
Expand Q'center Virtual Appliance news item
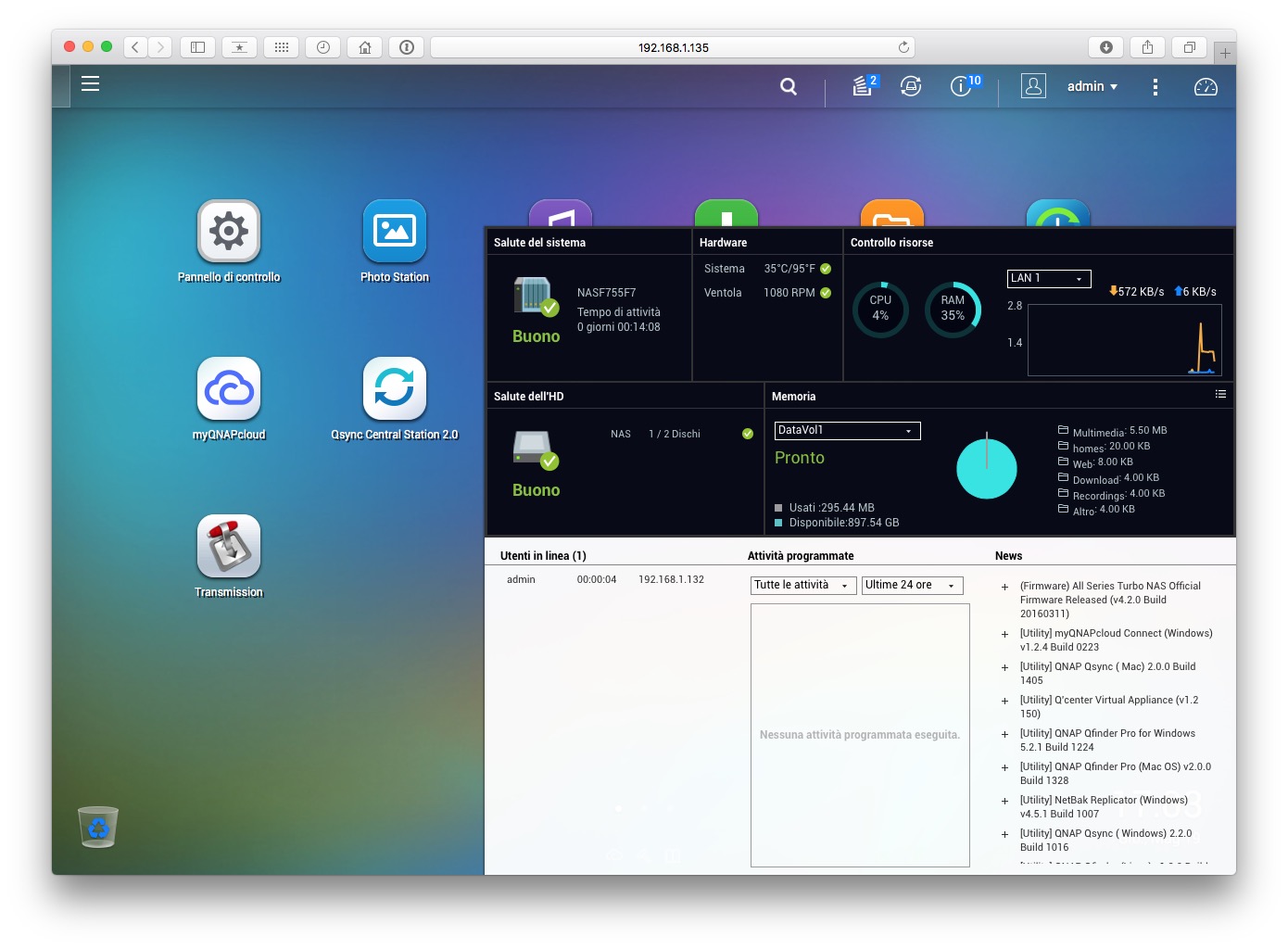pos(1004,701)
